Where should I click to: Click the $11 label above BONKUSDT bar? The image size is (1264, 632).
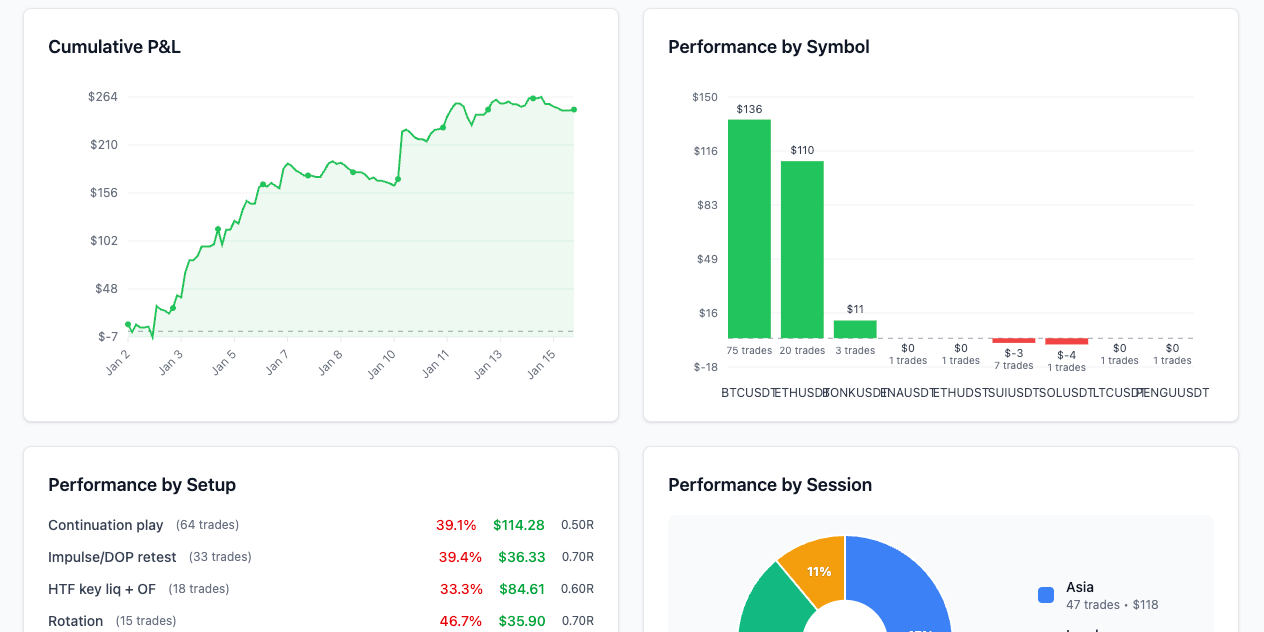pyautogui.click(x=855, y=309)
